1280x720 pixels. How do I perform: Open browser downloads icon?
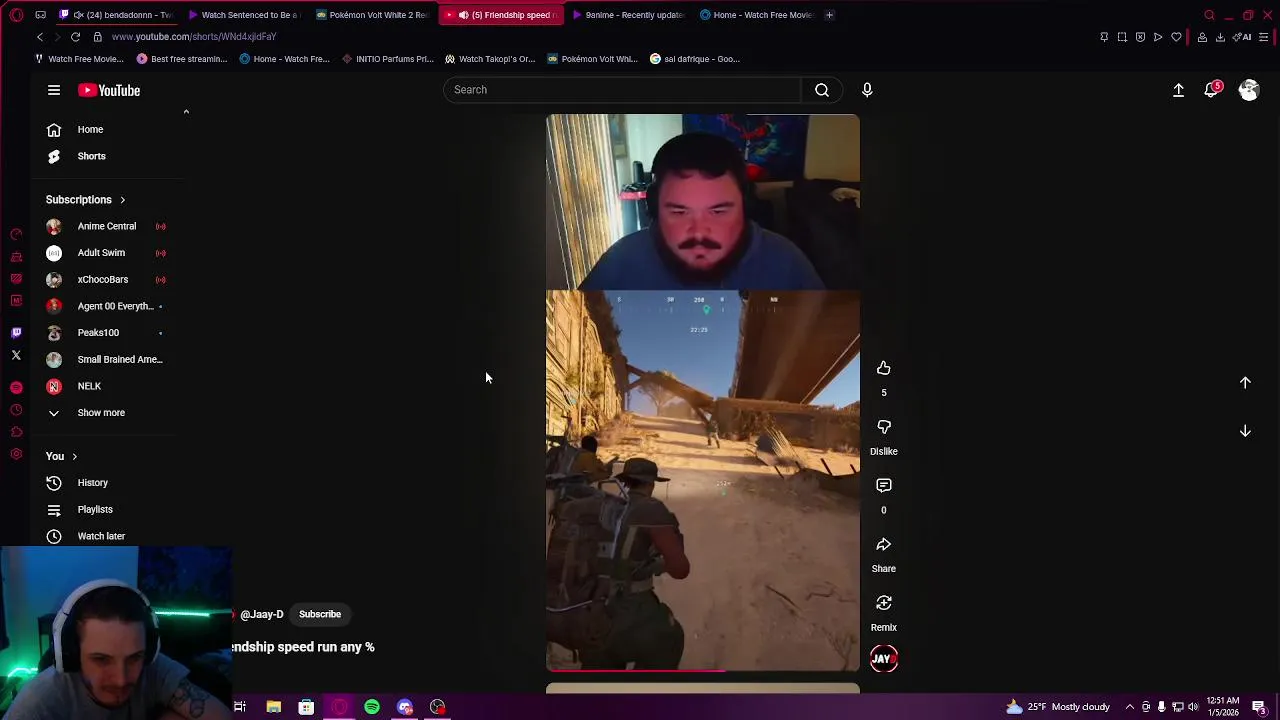[1220, 37]
